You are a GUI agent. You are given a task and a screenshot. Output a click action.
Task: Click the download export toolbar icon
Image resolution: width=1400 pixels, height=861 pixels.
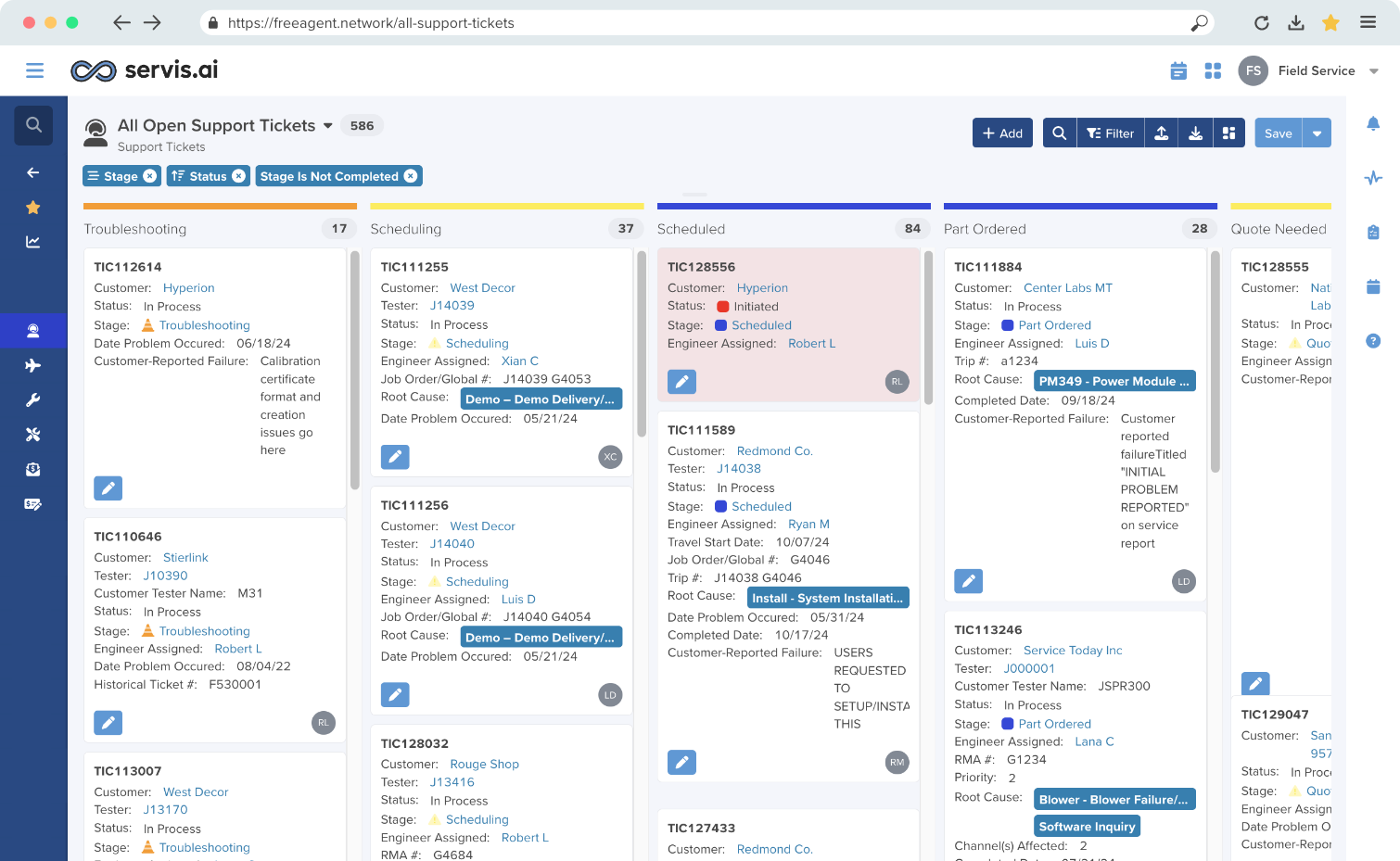[x=1196, y=133]
